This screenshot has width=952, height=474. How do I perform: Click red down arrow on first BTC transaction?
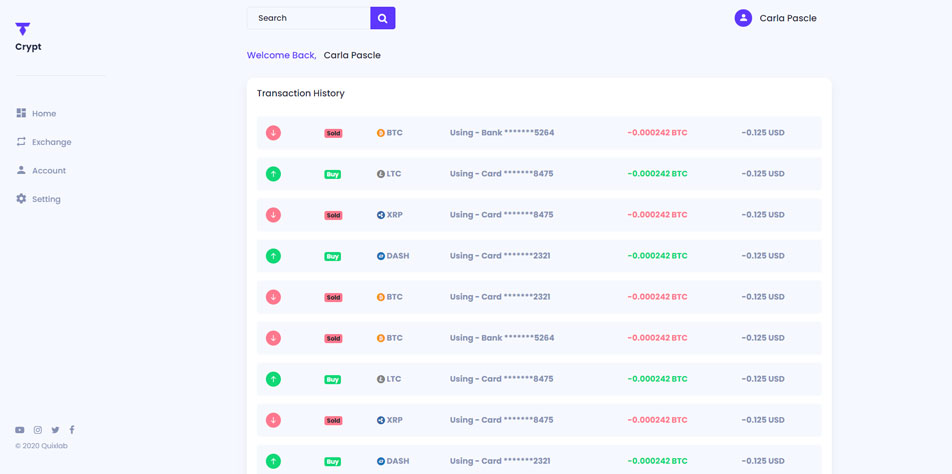(273, 133)
